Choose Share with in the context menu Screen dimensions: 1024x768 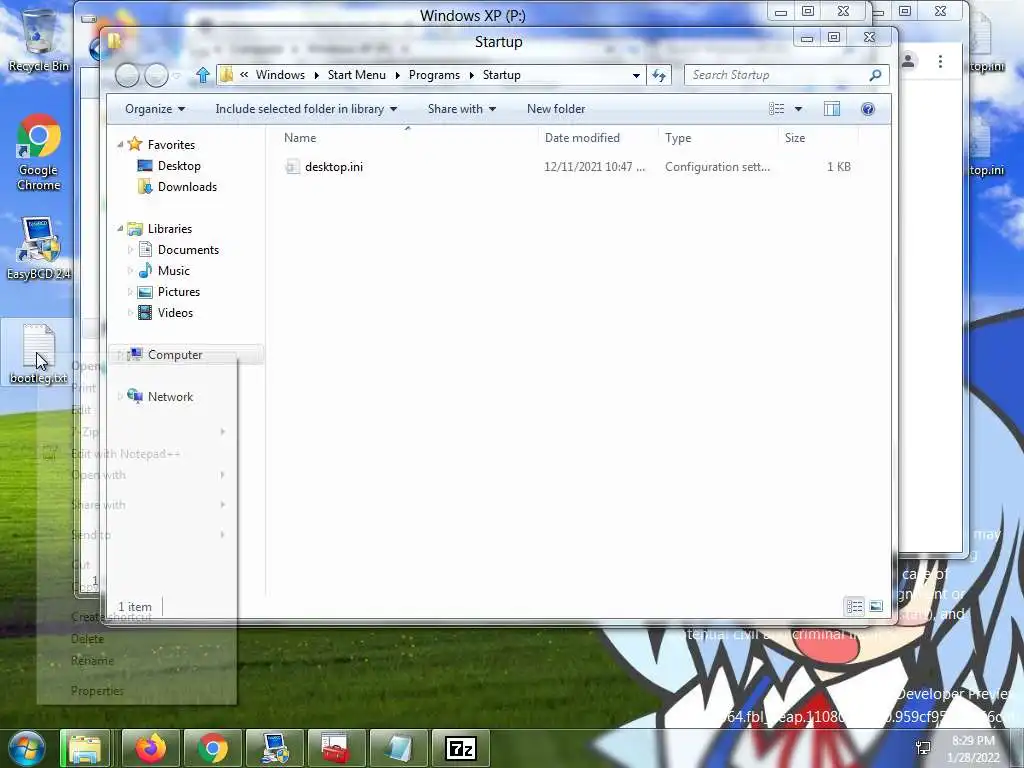[x=136, y=505]
